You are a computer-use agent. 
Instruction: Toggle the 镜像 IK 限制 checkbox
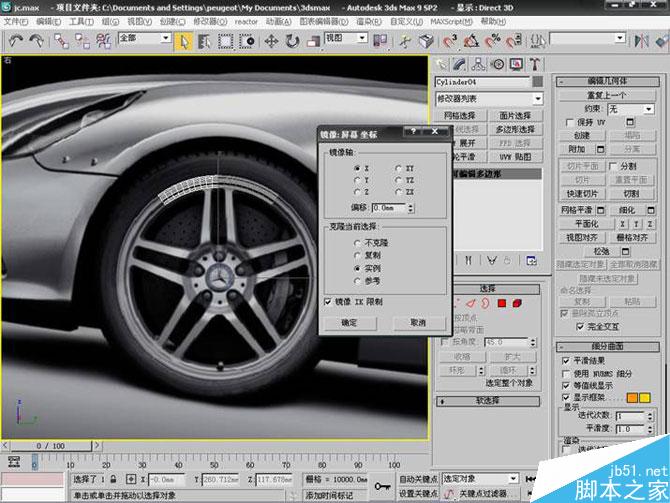click(329, 300)
